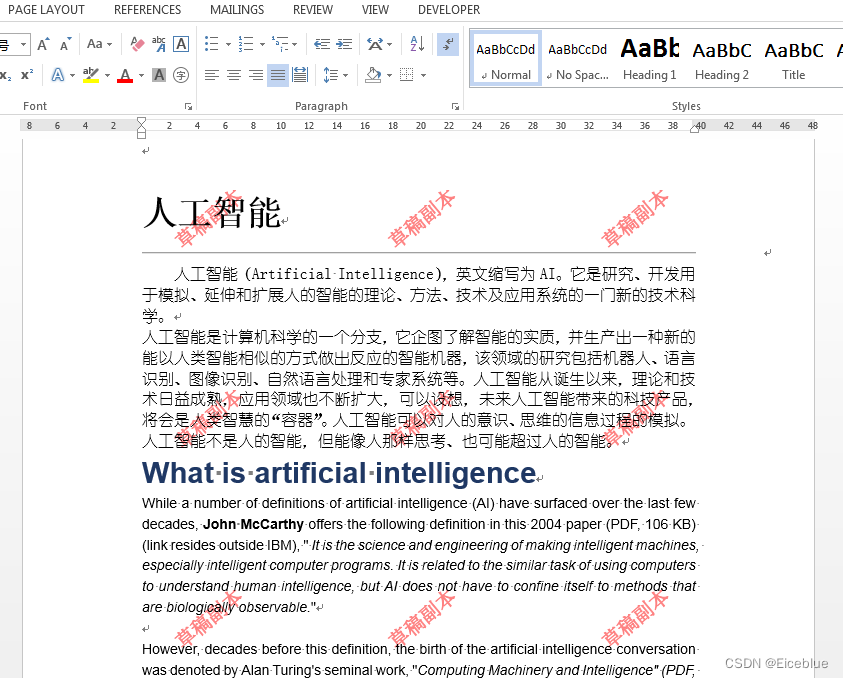Click the first line indent ruler marker
The image size is (843, 678).
(x=141, y=121)
